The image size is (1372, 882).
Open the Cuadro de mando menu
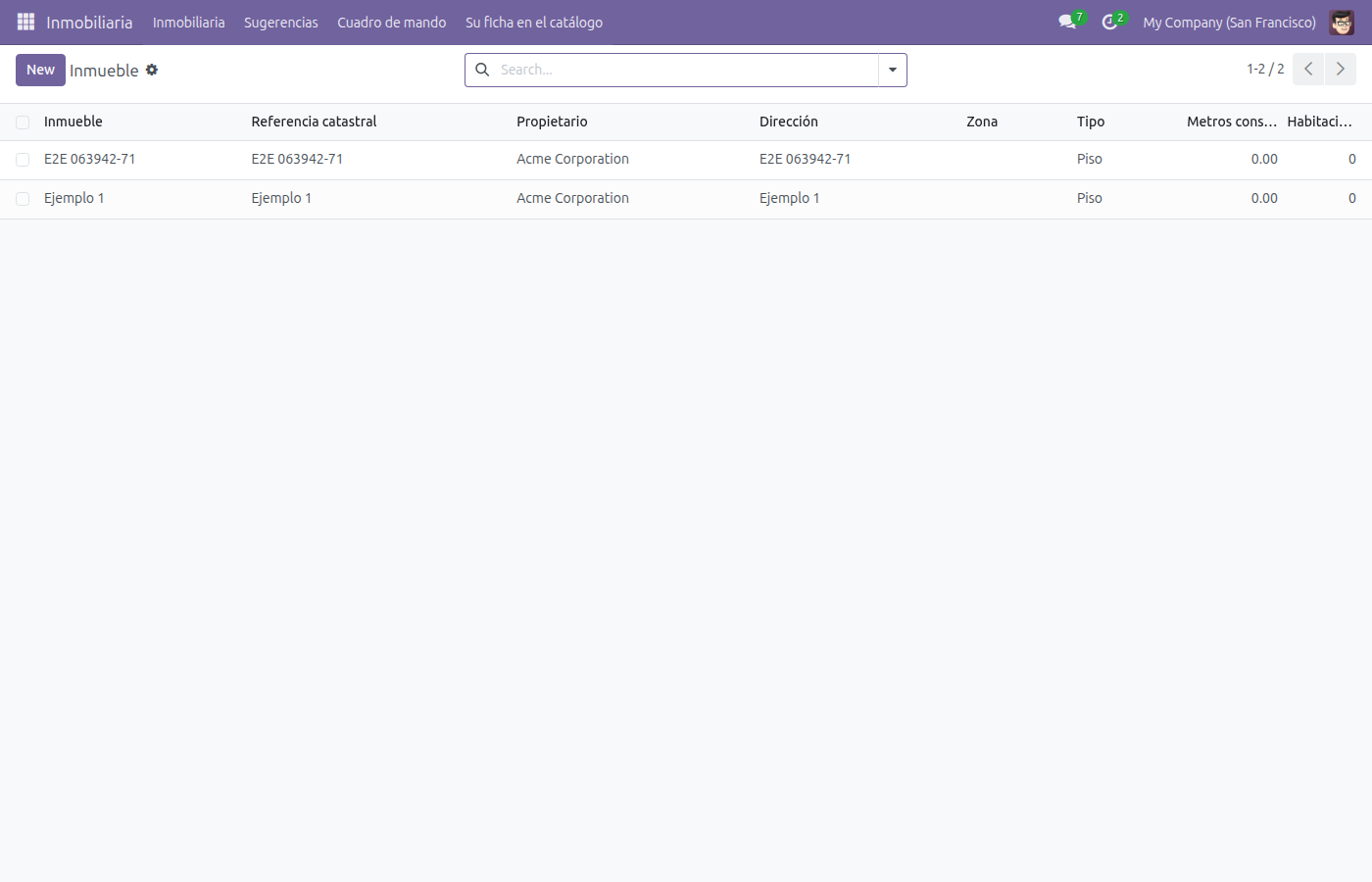pyautogui.click(x=392, y=23)
